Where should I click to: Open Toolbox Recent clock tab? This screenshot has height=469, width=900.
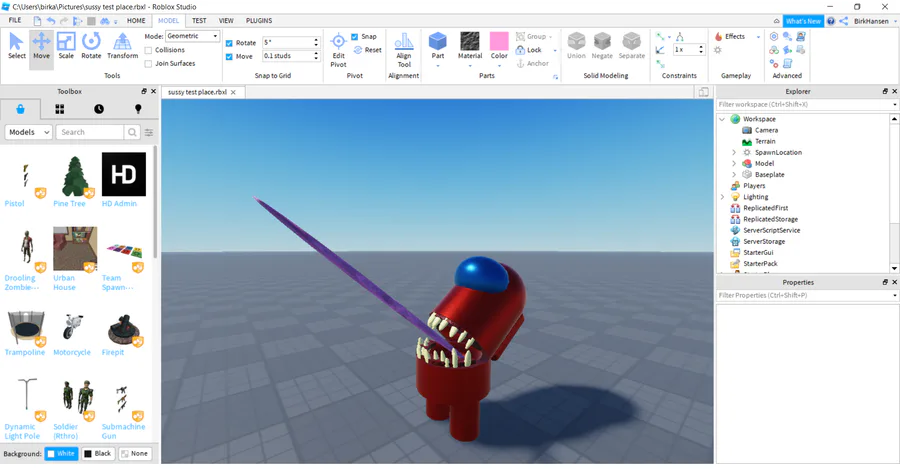pyautogui.click(x=99, y=109)
